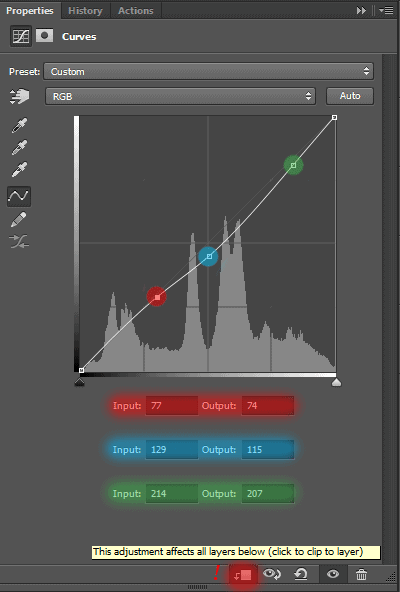Open the RGB channel dropdown
Viewport: 400px width, 592px height.
pyautogui.click(x=180, y=96)
